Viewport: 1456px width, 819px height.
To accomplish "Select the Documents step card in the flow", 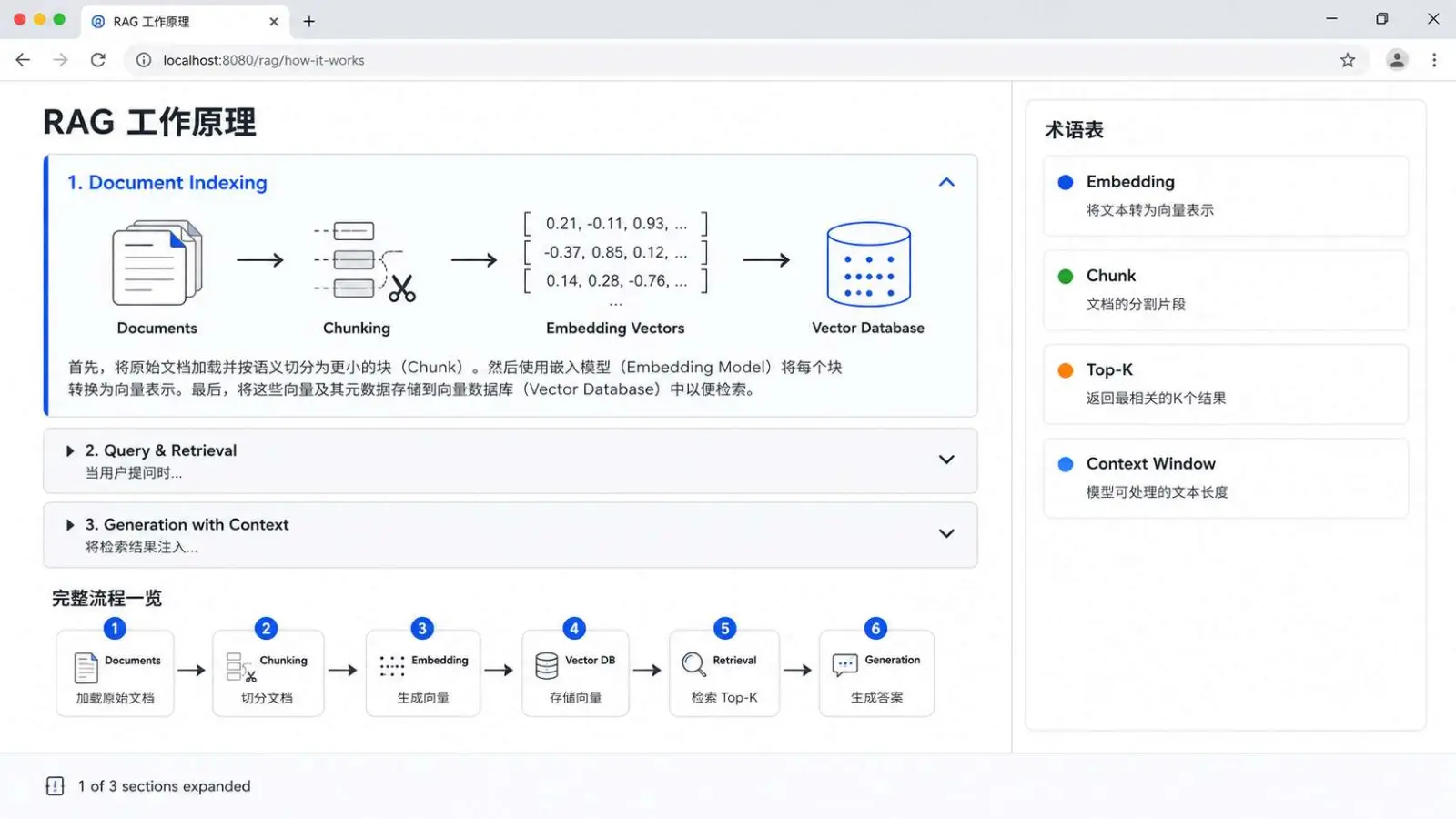I will point(115,673).
